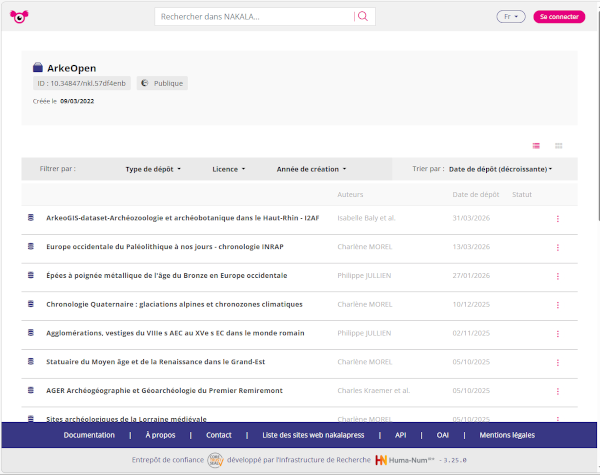This screenshot has height=475, width=600.
Task: Click dataset icon of Épées à poignée row
Action: [x=31, y=275]
